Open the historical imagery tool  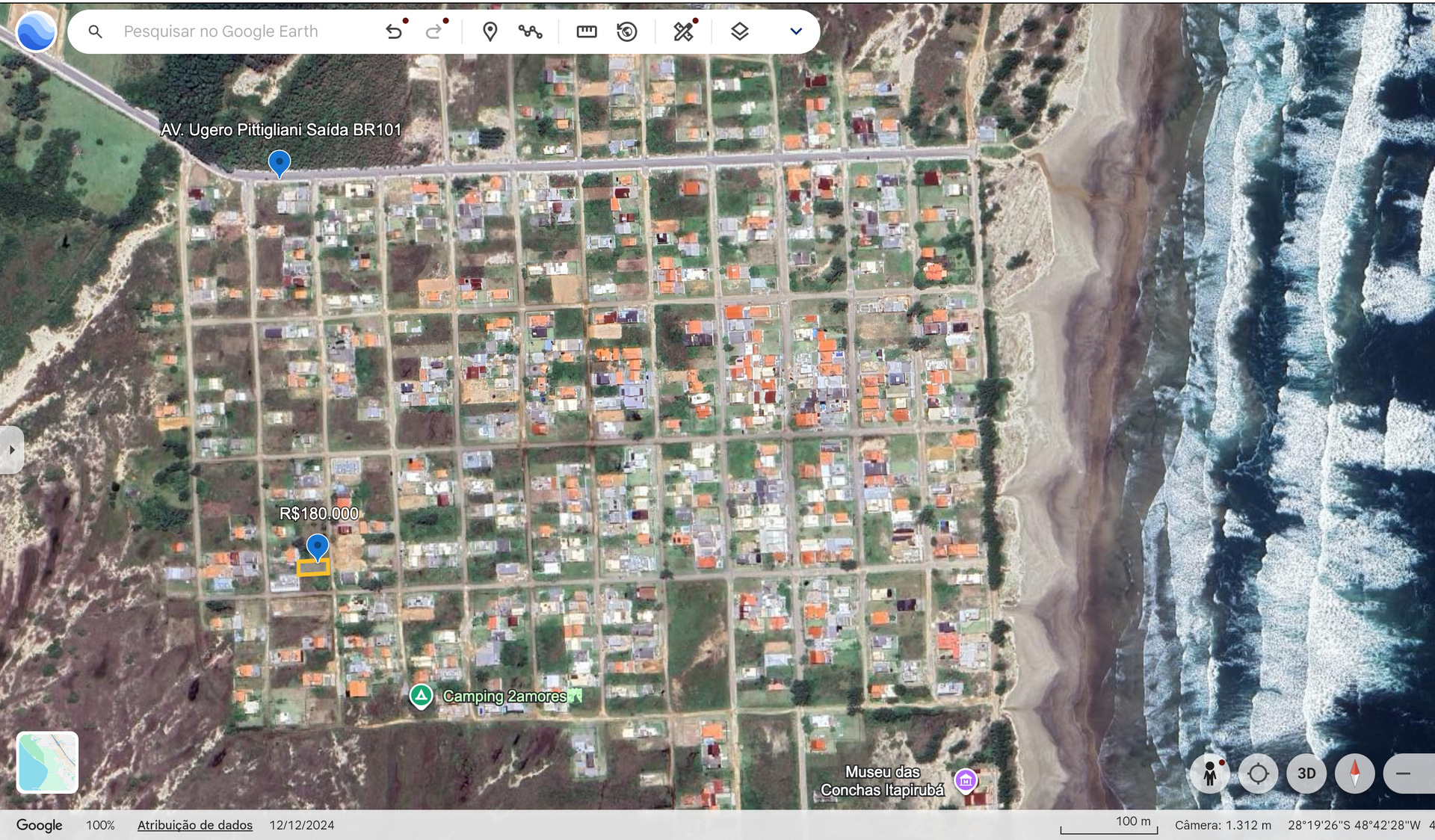pyautogui.click(x=627, y=31)
